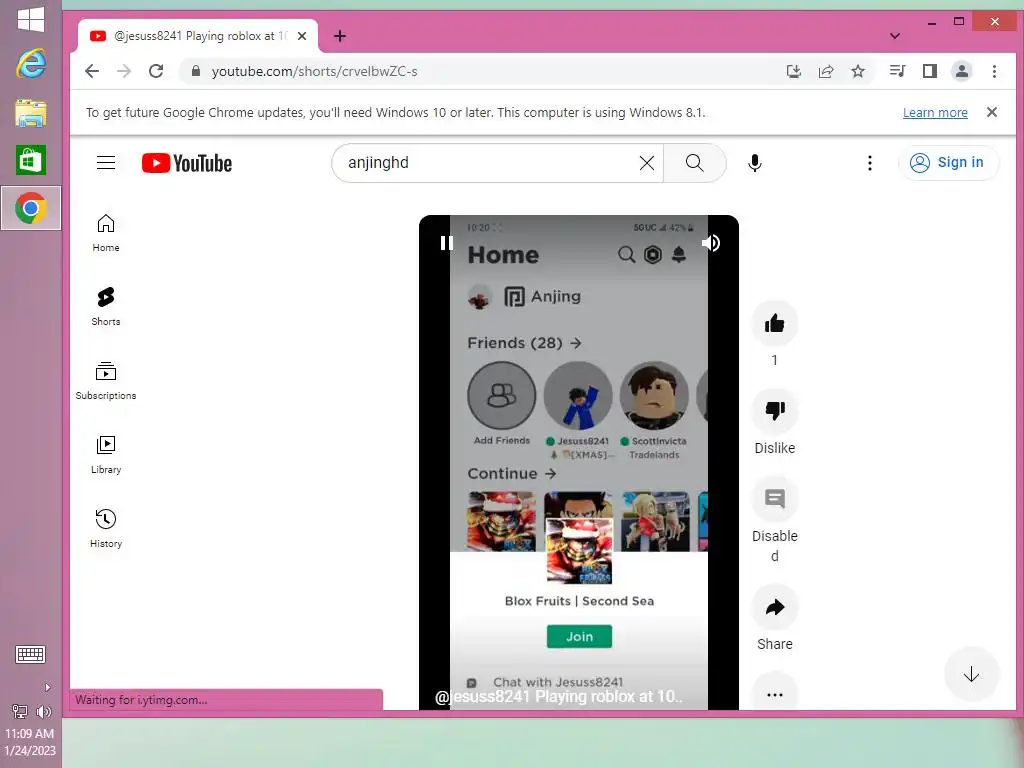
Task: Open the volume control in tray
Action: pos(44,712)
